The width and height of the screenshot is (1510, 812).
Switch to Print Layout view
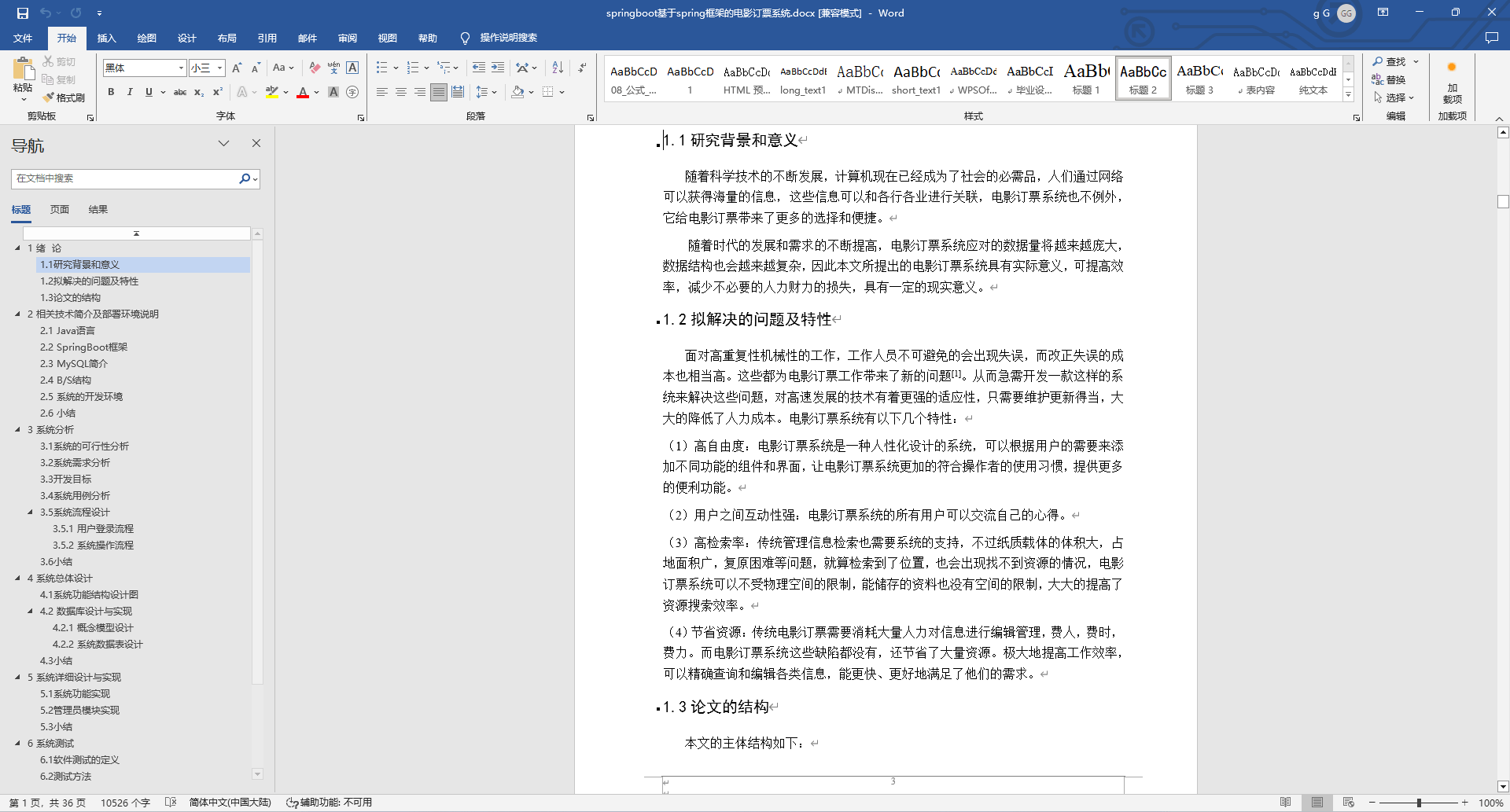pyautogui.click(x=1317, y=803)
